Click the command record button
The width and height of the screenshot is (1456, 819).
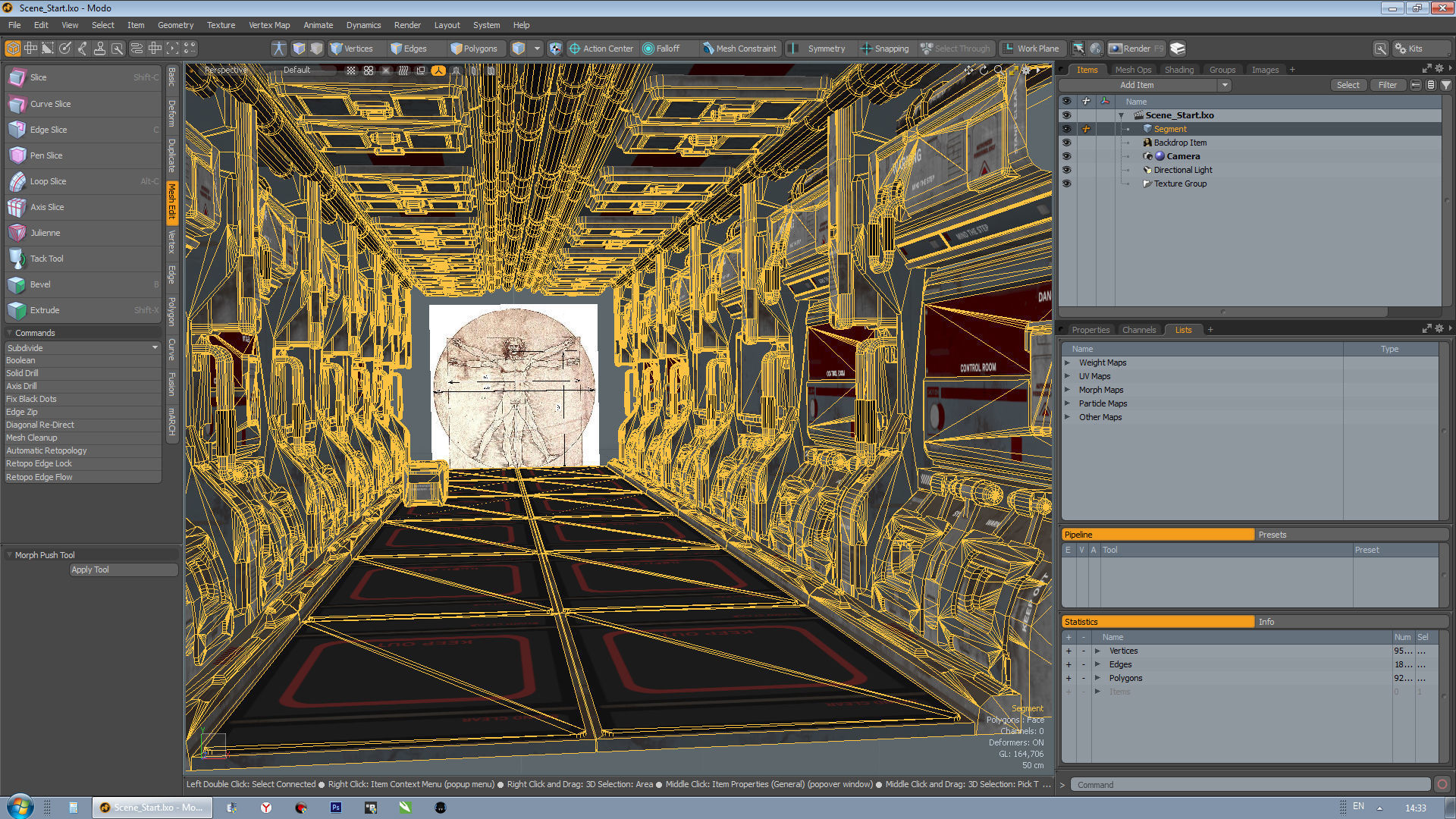click(x=1442, y=785)
